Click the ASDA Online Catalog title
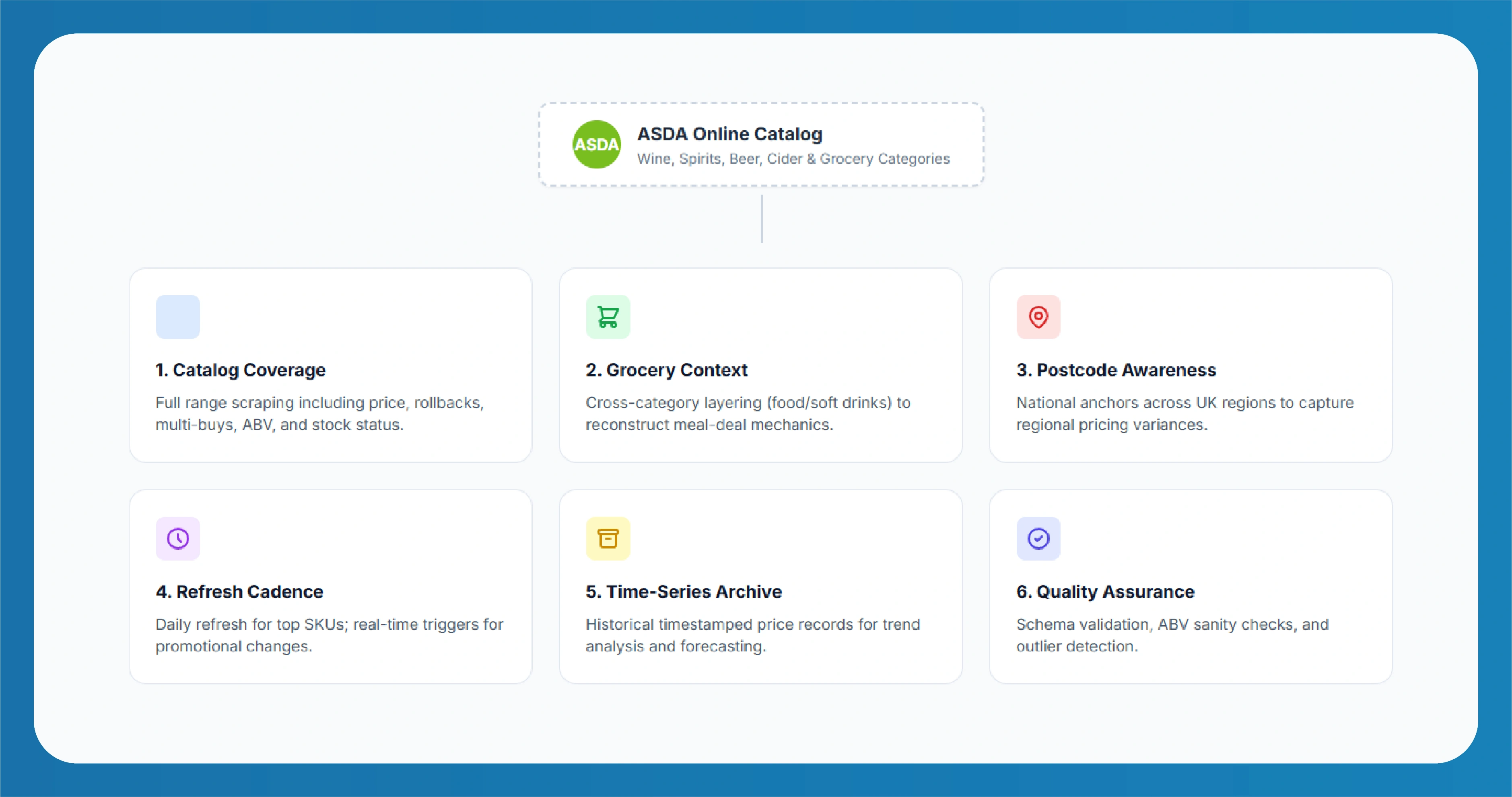This screenshot has height=797, width=1512. pyautogui.click(x=729, y=134)
